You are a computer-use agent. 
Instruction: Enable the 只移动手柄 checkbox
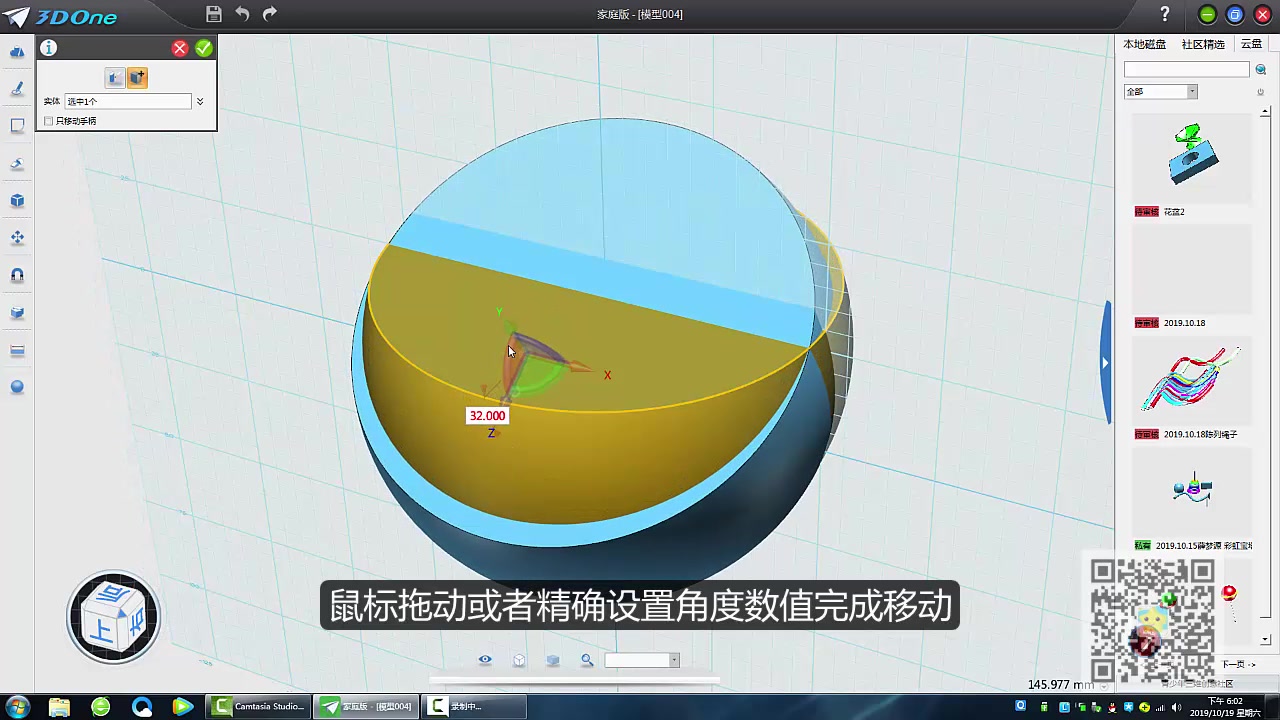click(48, 121)
